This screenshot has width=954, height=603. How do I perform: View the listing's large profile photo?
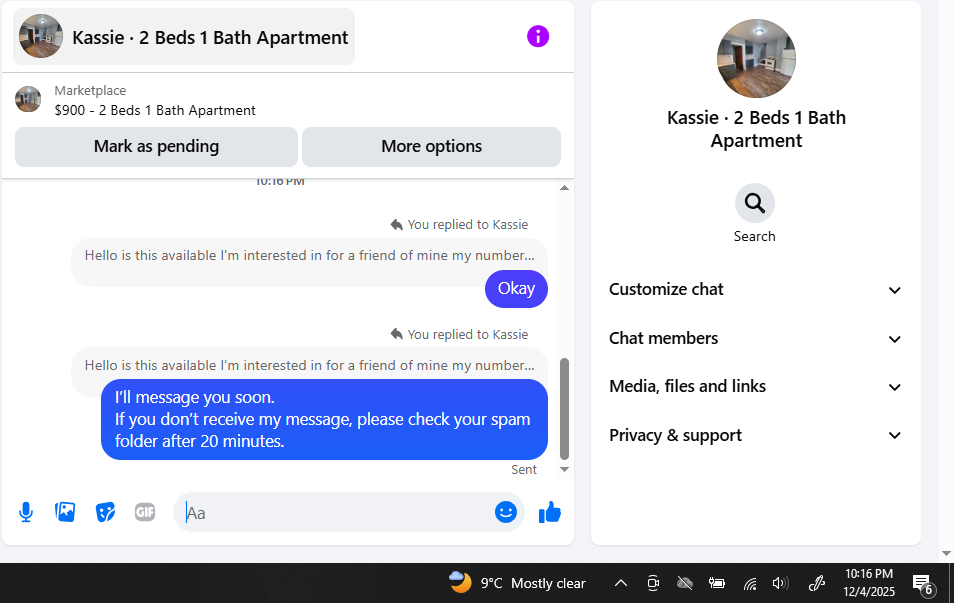pyautogui.click(x=756, y=58)
